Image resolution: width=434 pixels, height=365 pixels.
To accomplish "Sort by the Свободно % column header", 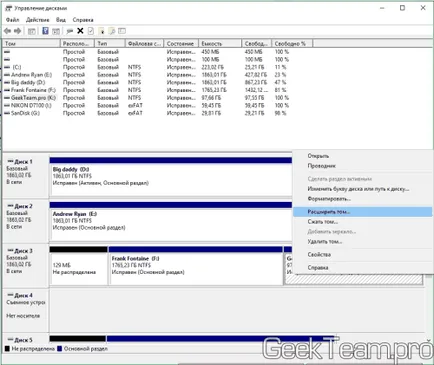I will 292,44.
